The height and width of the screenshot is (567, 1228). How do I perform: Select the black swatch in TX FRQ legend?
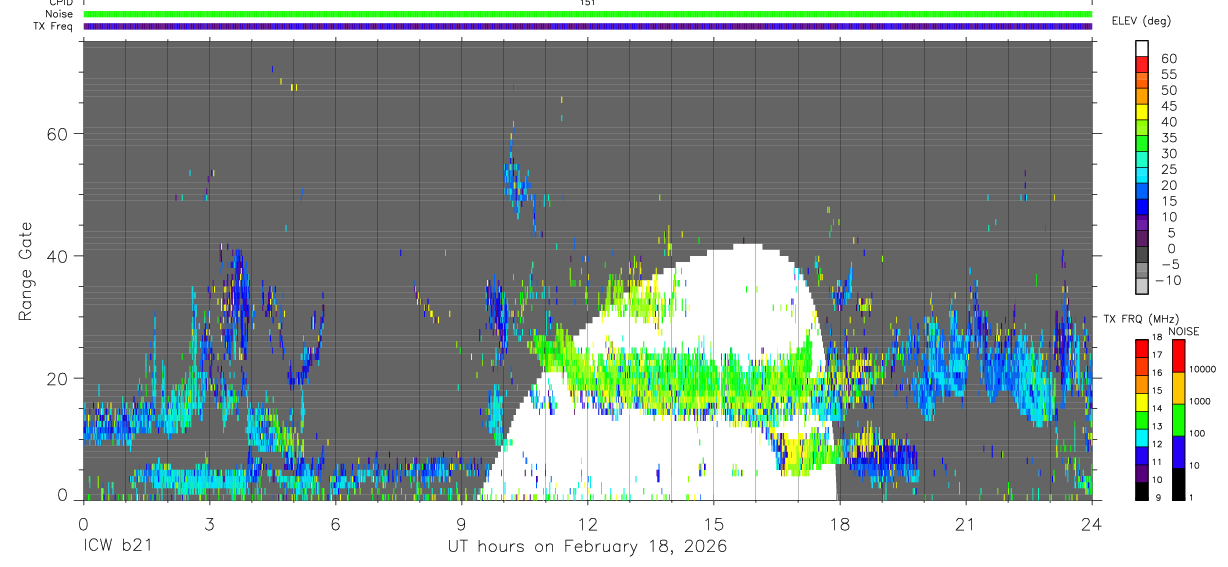coord(1142,491)
